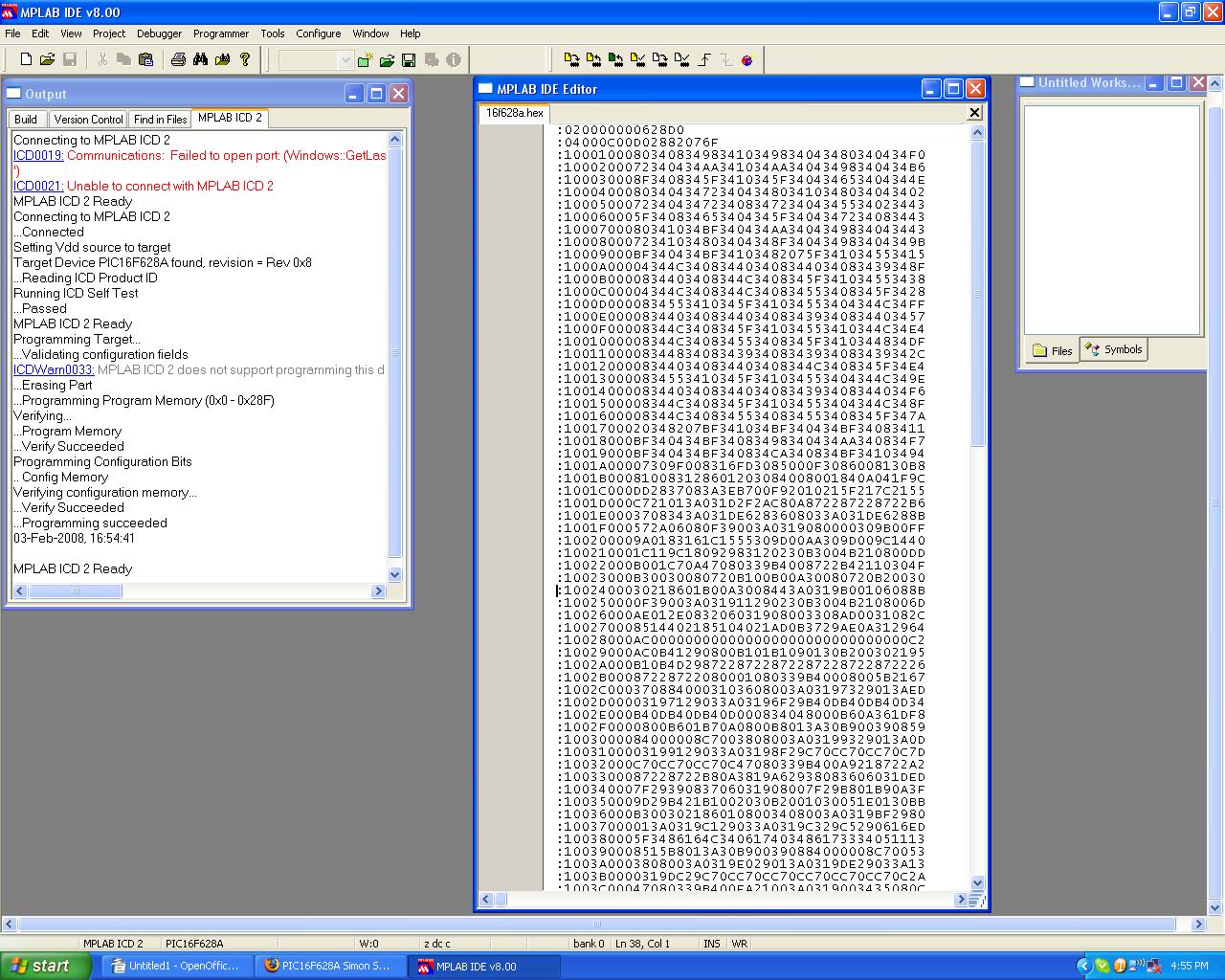Click the white Blank check icon
The image size is (1225, 980).
681,60
